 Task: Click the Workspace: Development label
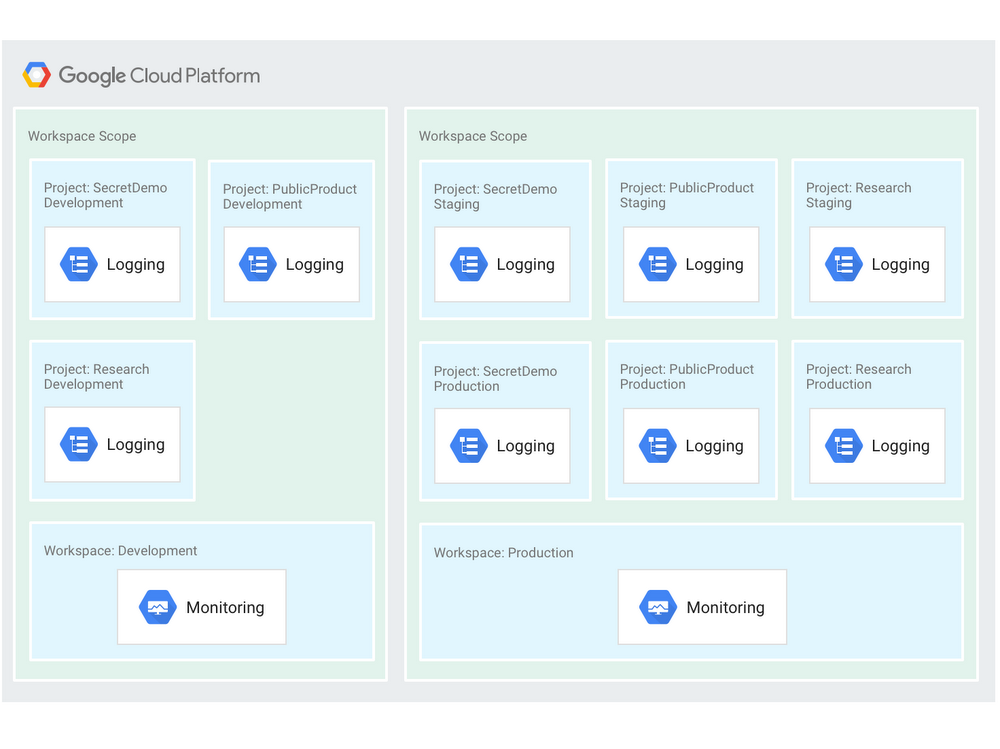click(120, 551)
